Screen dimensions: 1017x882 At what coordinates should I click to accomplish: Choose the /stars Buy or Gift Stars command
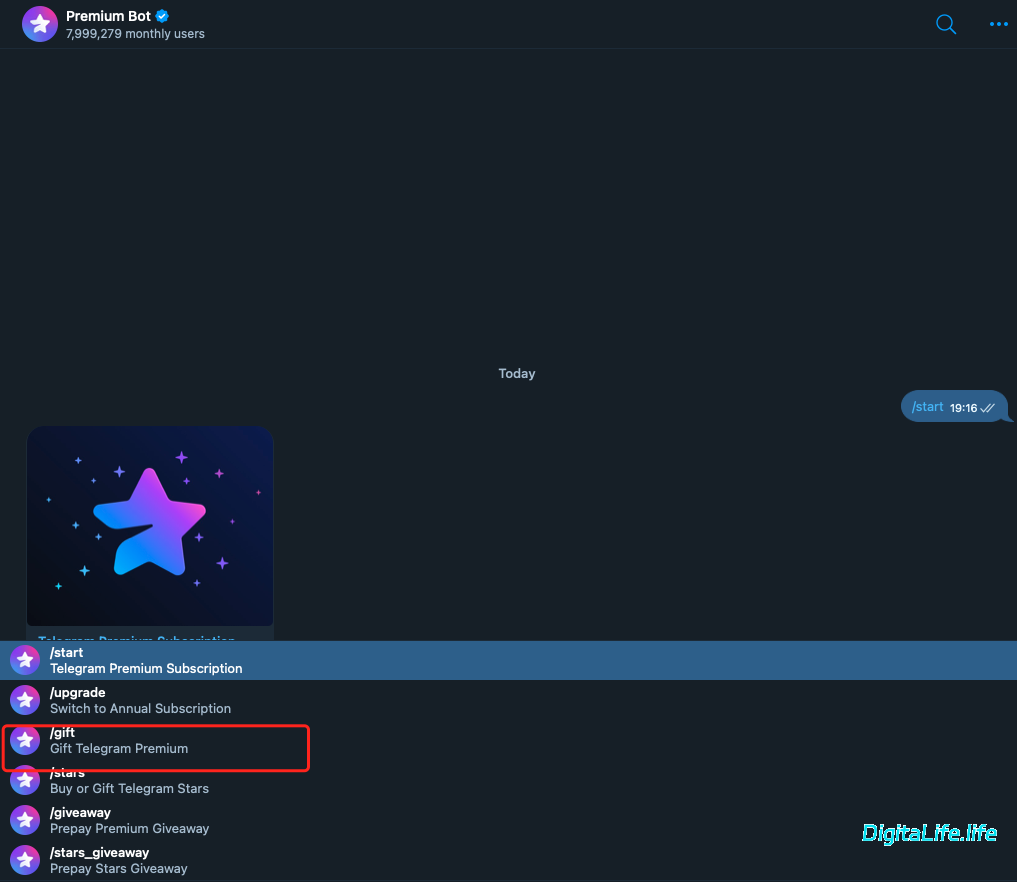(x=129, y=784)
